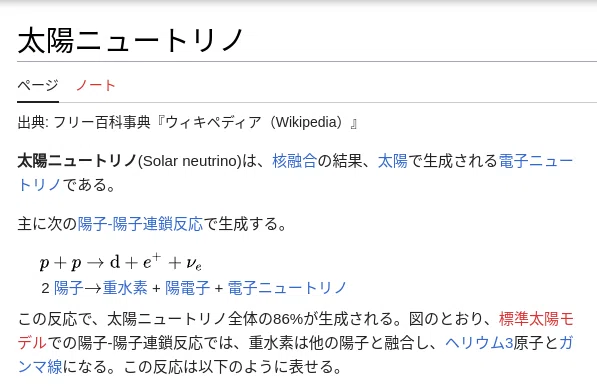This screenshot has height=386, width=597.
Task: Click the 出典: フリー百科事典 tagline
Action: click(84, 122)
